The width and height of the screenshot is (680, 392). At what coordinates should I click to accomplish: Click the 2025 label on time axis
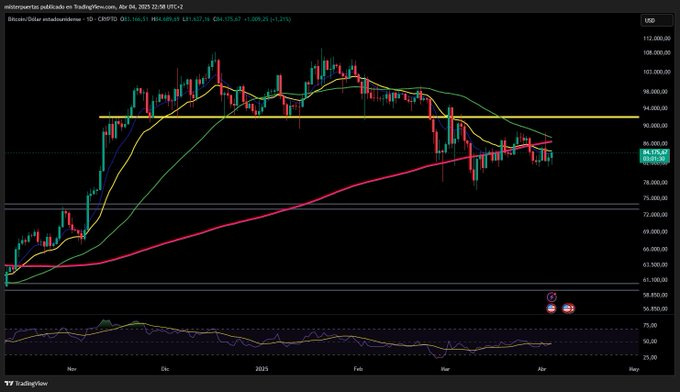click(x=262, y=369)
